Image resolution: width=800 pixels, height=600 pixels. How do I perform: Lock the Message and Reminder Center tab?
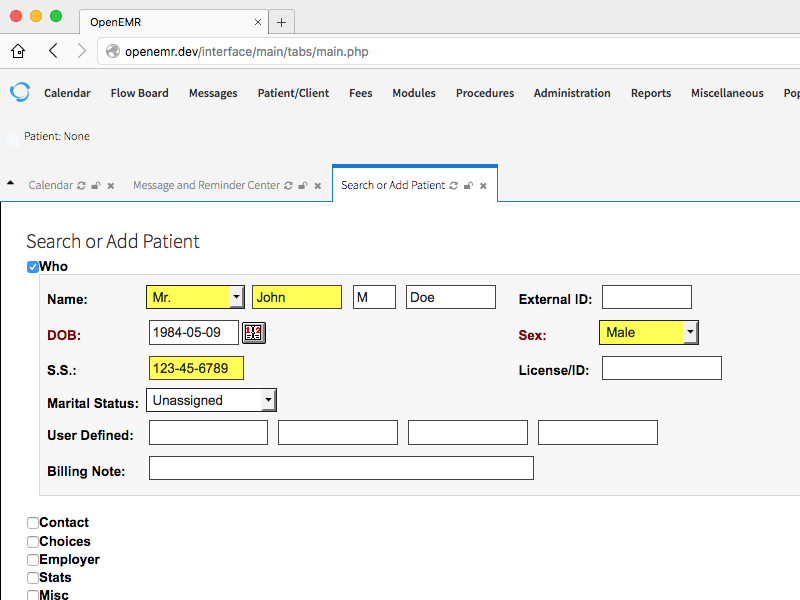point(303,186)
